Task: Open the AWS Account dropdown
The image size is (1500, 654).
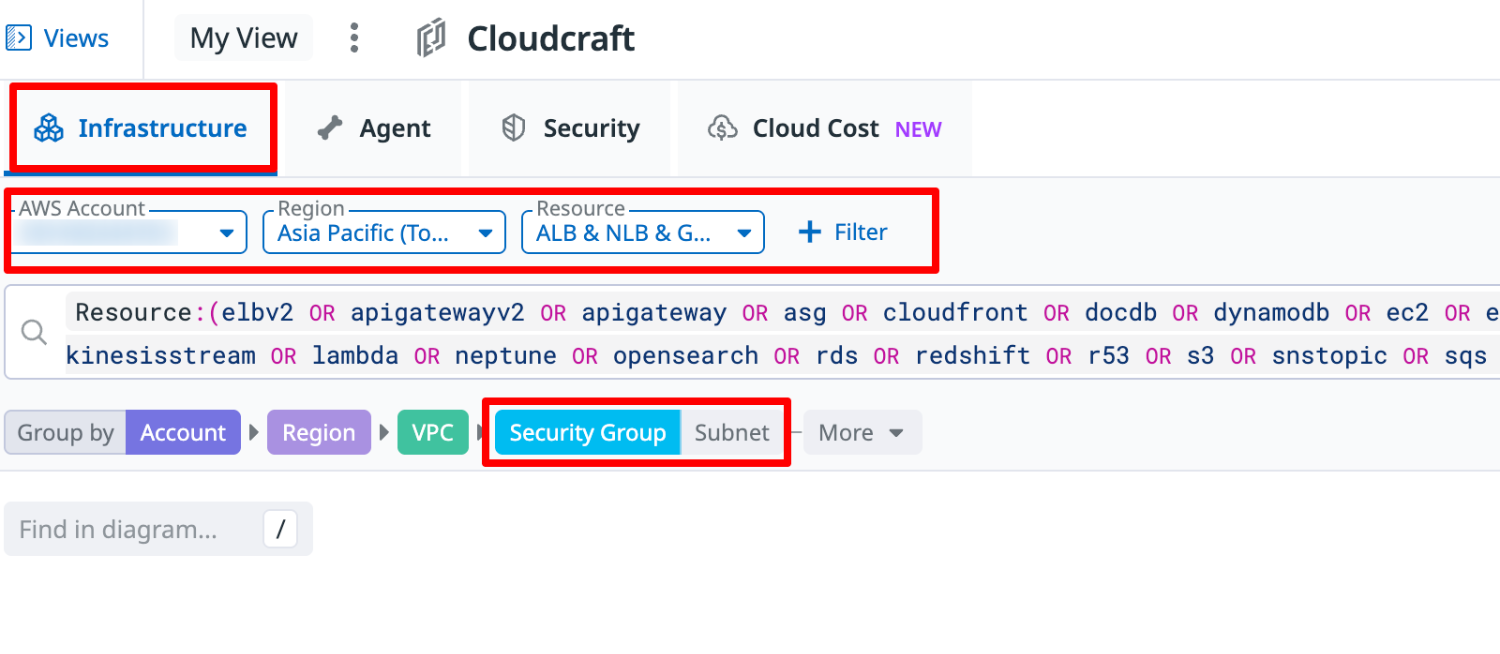Action: tap(128, 232)
